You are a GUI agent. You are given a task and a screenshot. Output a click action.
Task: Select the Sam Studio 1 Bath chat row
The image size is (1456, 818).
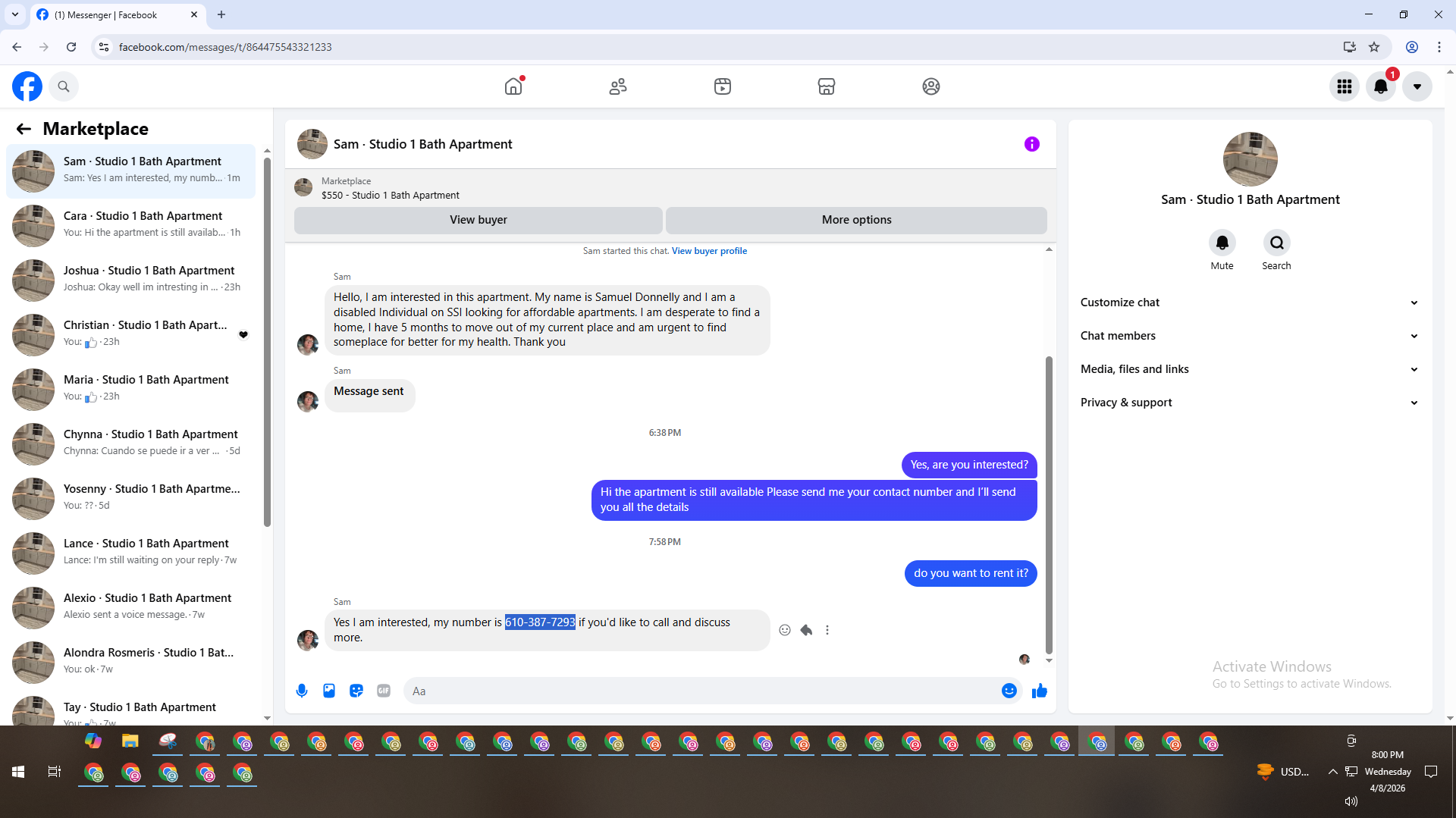(x=130, y=171)
